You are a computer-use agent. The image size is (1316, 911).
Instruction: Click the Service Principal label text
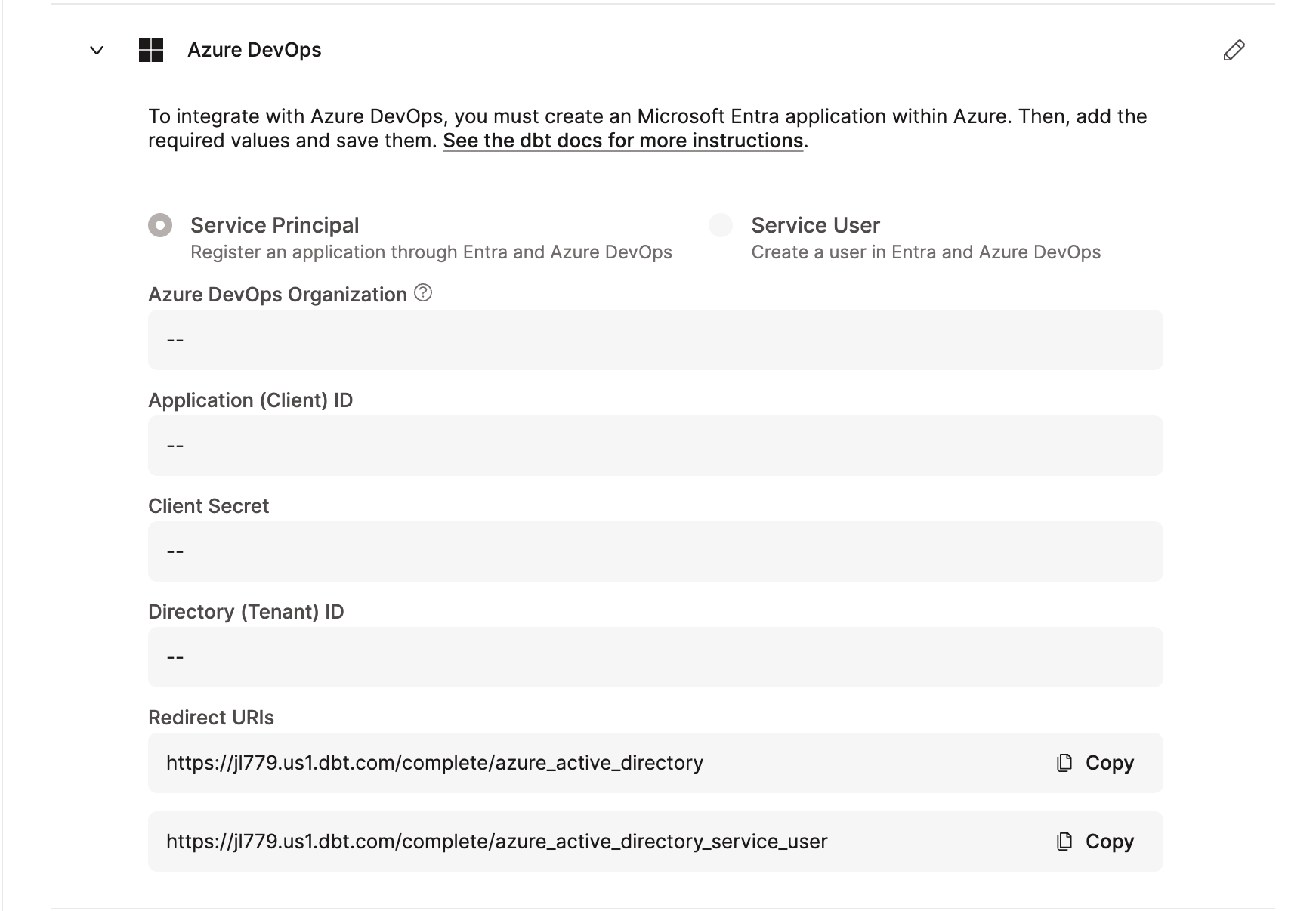274,224
